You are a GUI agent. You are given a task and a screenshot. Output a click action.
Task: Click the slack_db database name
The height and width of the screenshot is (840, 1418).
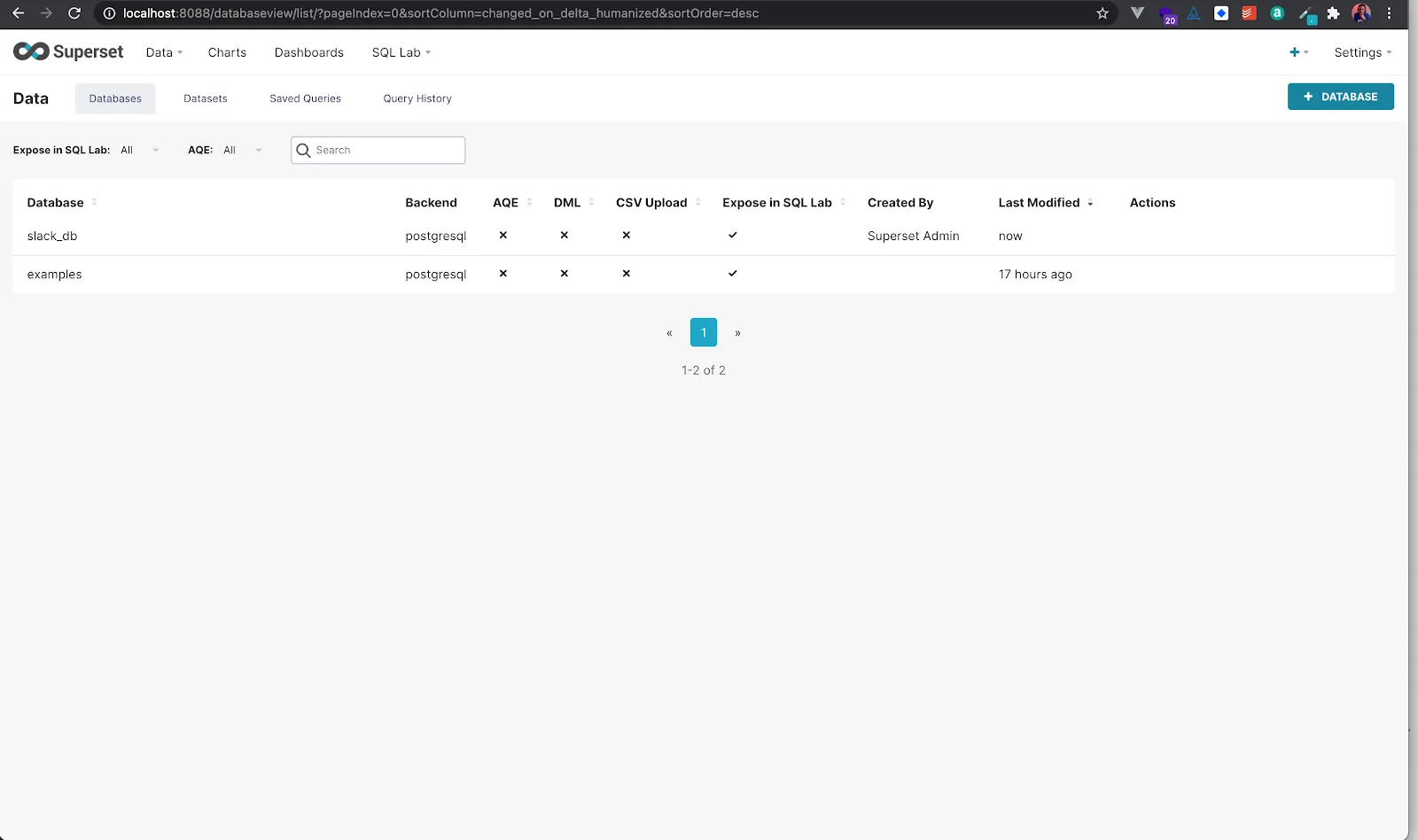coord(52,236)
